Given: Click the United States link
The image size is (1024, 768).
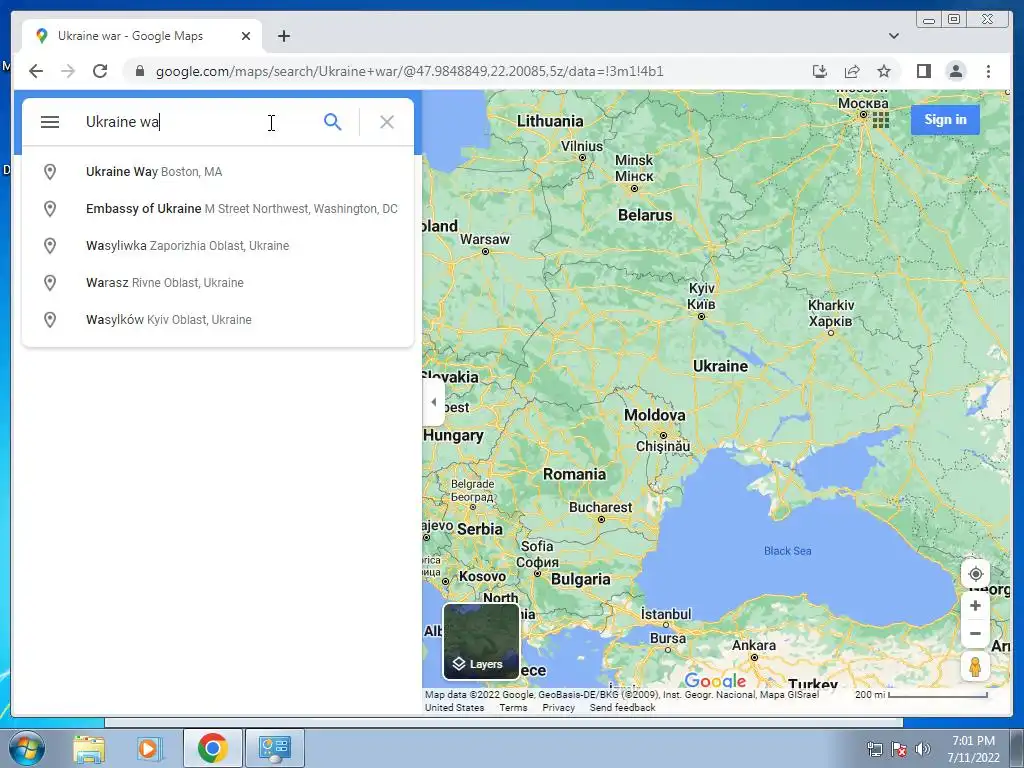Looking at the screenshot, I should 455,708.
